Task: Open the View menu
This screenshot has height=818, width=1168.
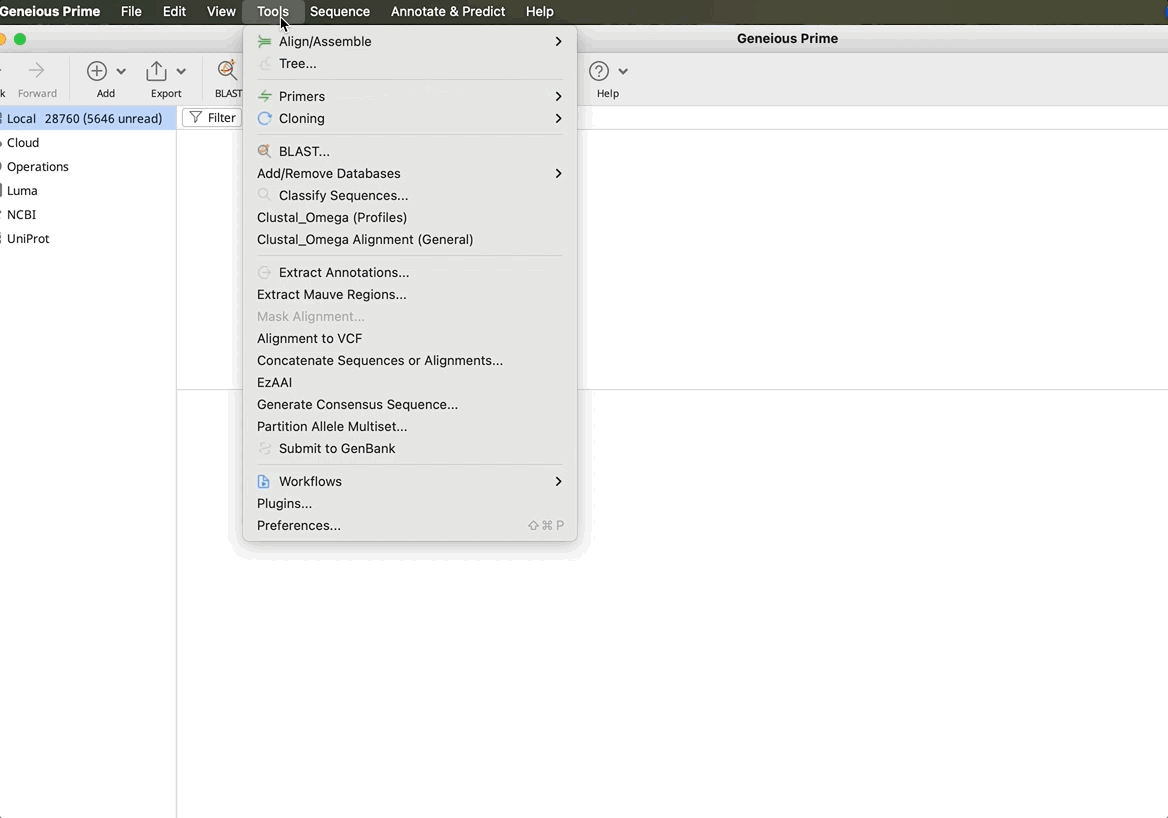Action: pyautogui.click(x=221, y=11)
